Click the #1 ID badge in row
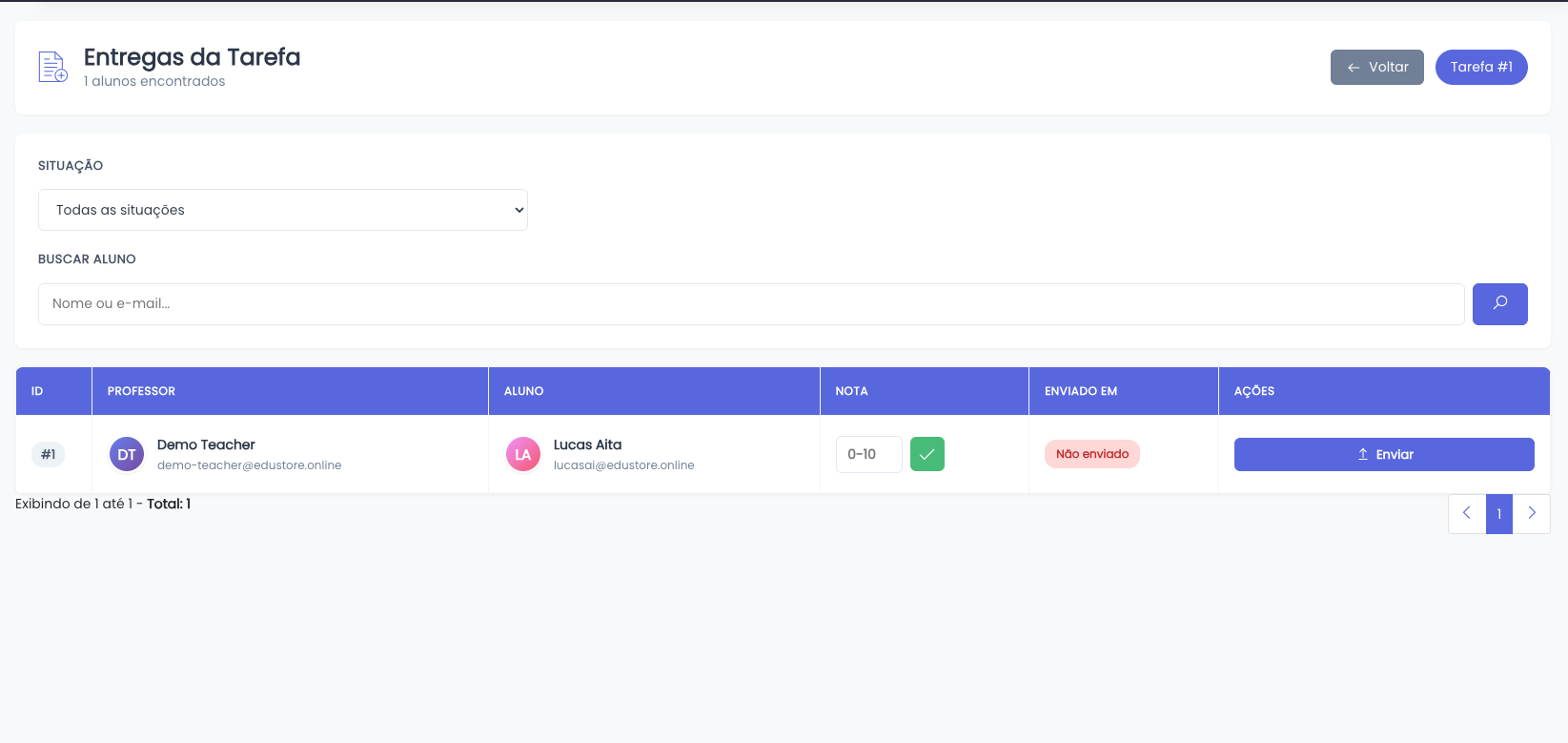Image resolution: width=1568 pixels, height=743 pixels. (48, 454)
